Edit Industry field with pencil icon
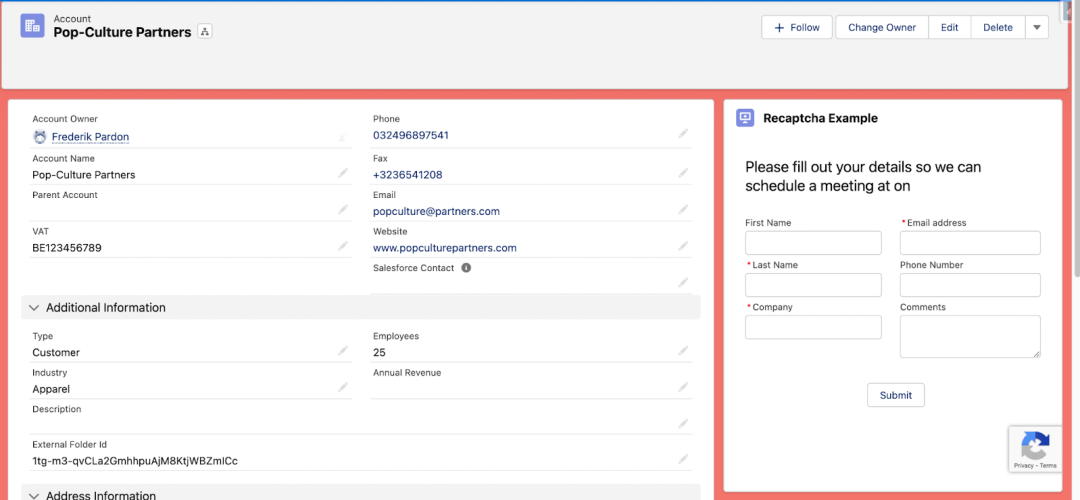 (342, 388)
